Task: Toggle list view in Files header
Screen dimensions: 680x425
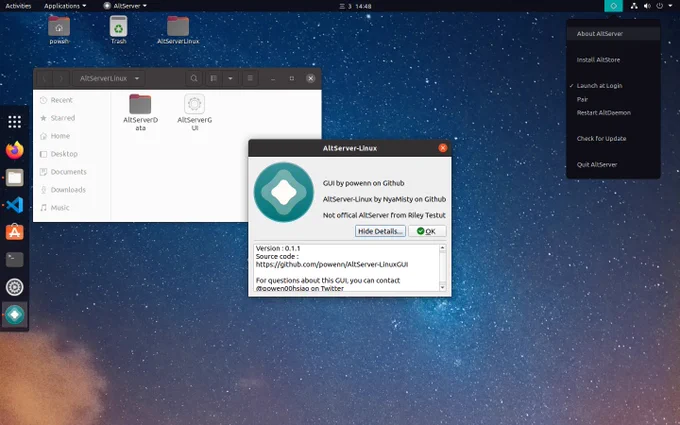Action: 213,78
